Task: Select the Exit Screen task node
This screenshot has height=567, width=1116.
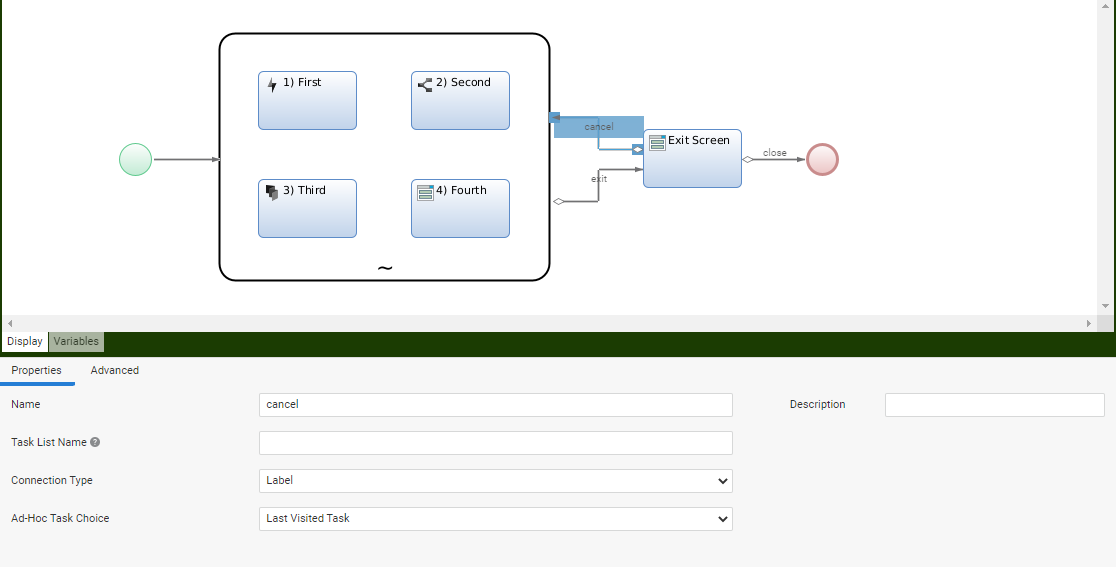Action: click(x=693, y=159)
